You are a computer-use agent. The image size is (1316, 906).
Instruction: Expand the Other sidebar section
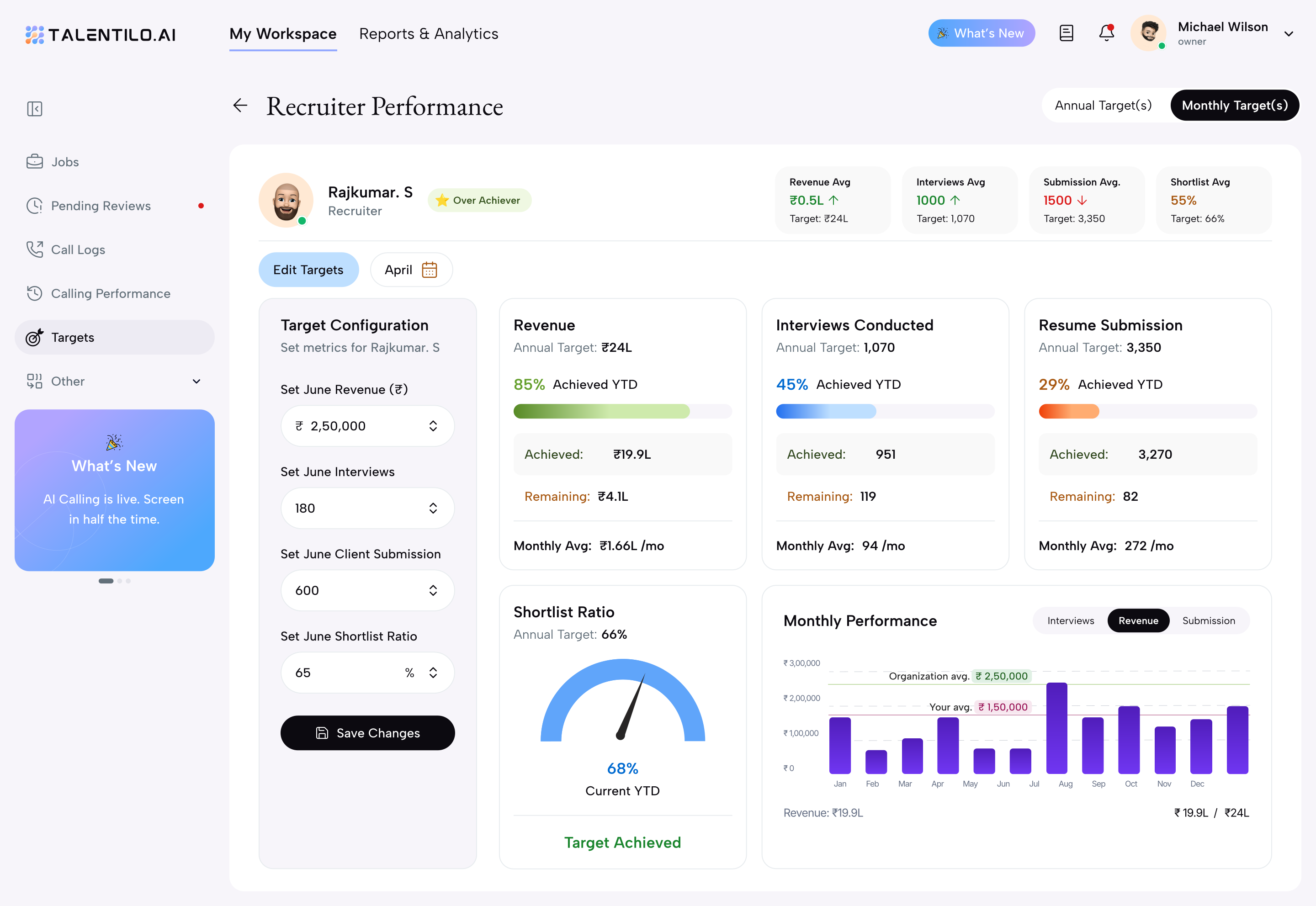[115, 381]
